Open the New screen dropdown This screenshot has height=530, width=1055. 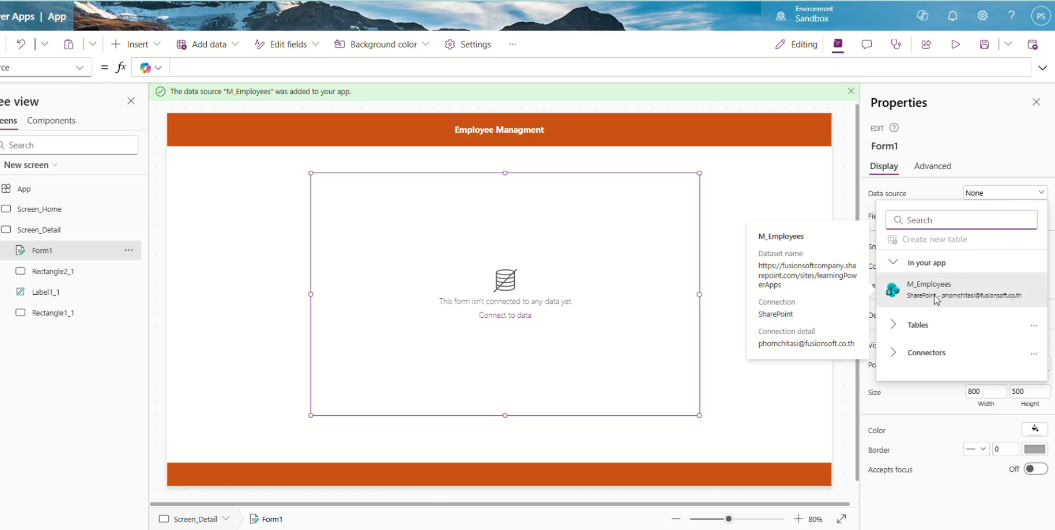pyautogui.click(x=30, y=165)
